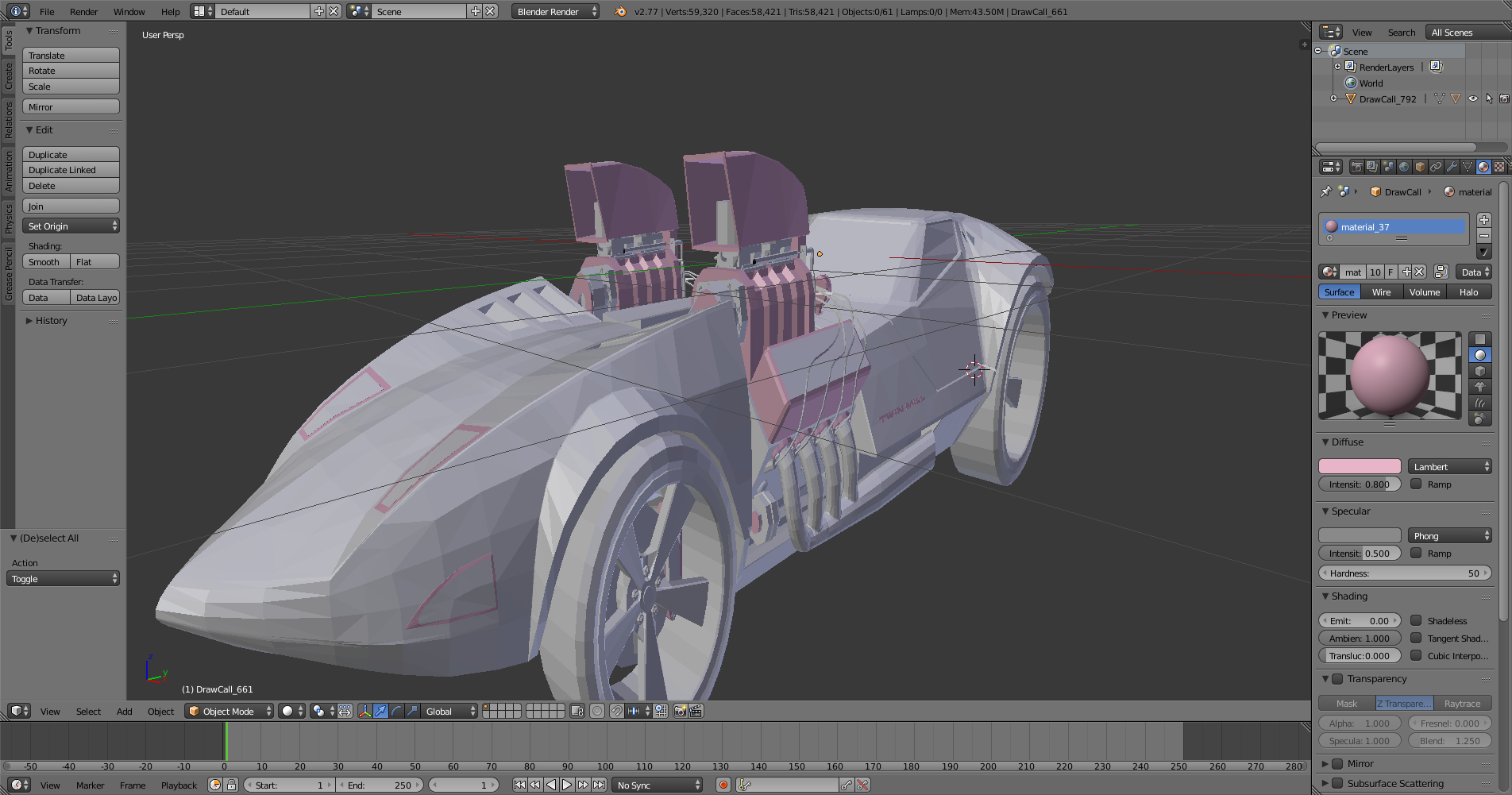
Task: Open the Render menu
Action: [83, 11]
